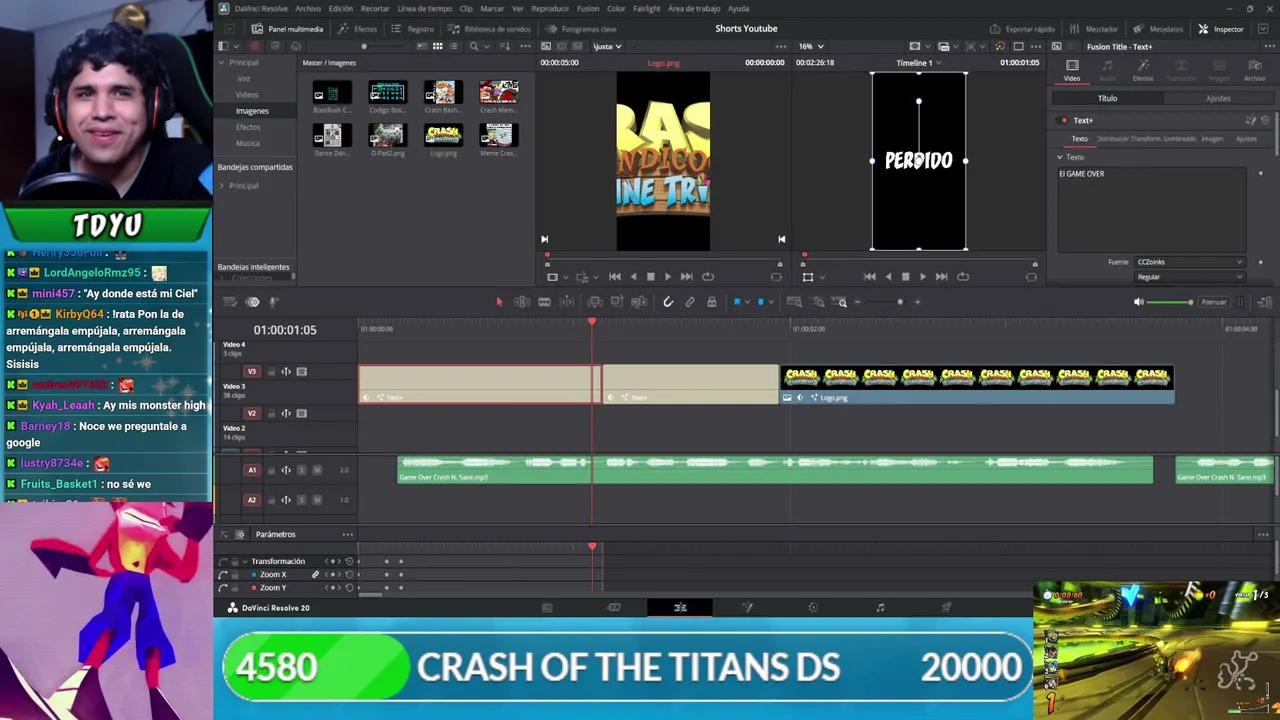Open the Panel multimedia panel
This screenshot has height=720, width=1280.
pyautogui.click(x=287, y=29)
